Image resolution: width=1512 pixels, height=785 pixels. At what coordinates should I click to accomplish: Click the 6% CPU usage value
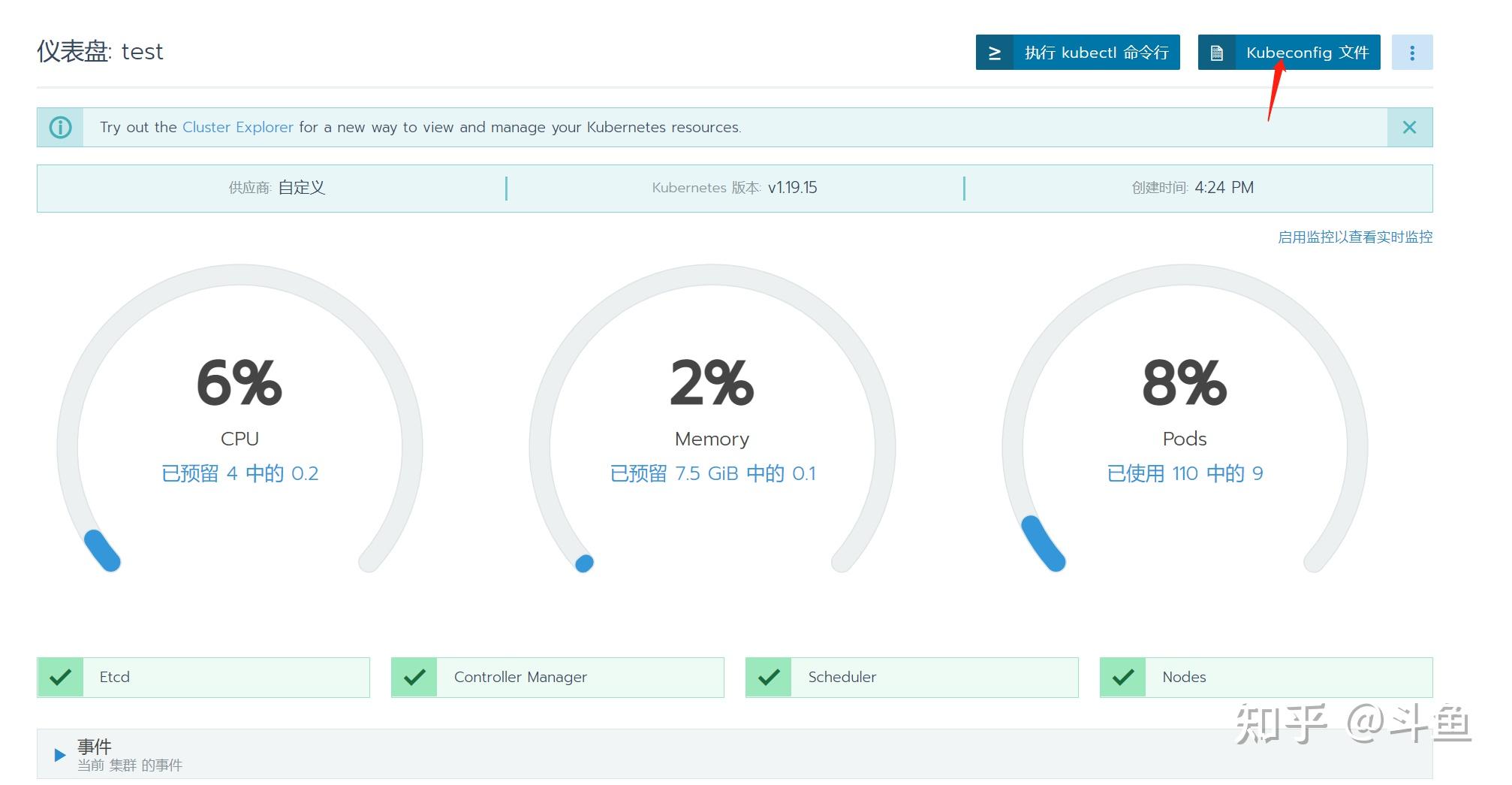coord(239,383)
